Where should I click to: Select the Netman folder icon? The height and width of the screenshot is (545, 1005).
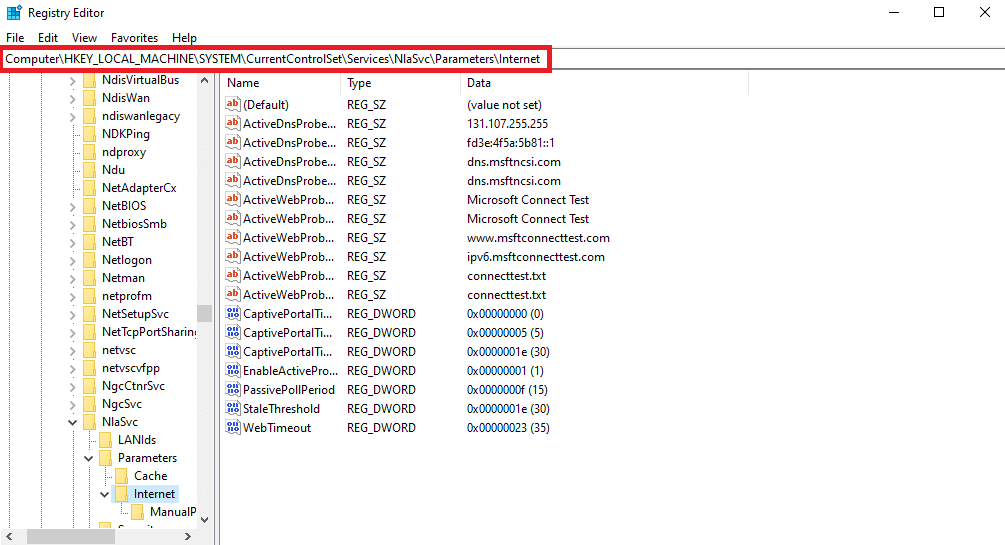tap(90, 278)
